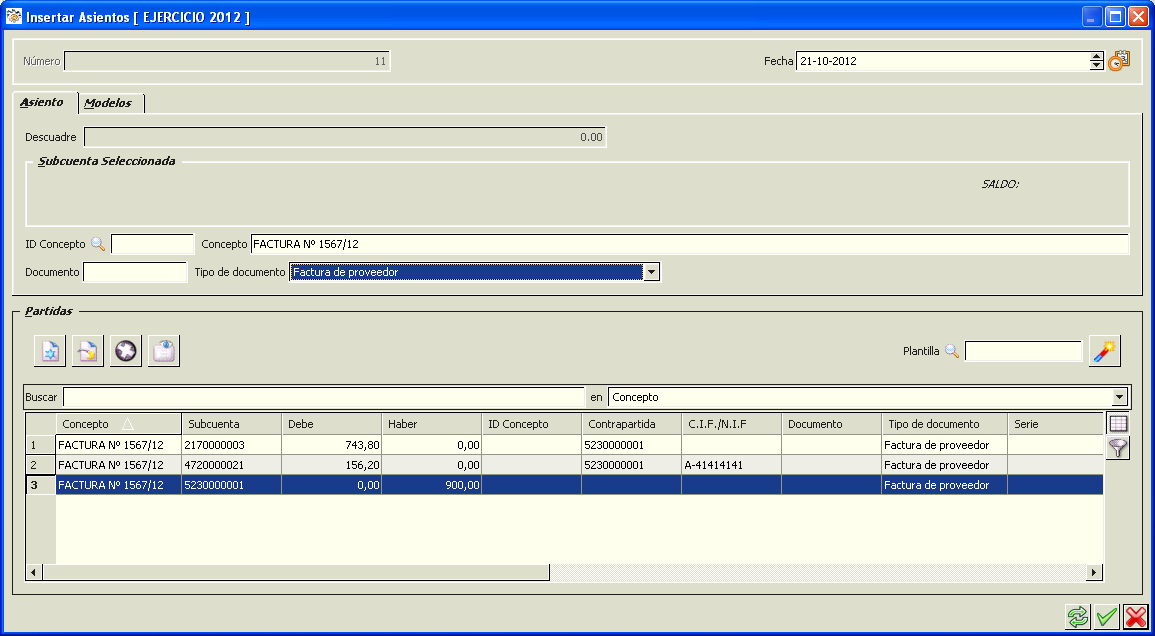Image resolution: width=1155 pixels, height=636 pixels.
Task: Open the Tipo de documento dropdown
Action: click(x=650, y=272)
